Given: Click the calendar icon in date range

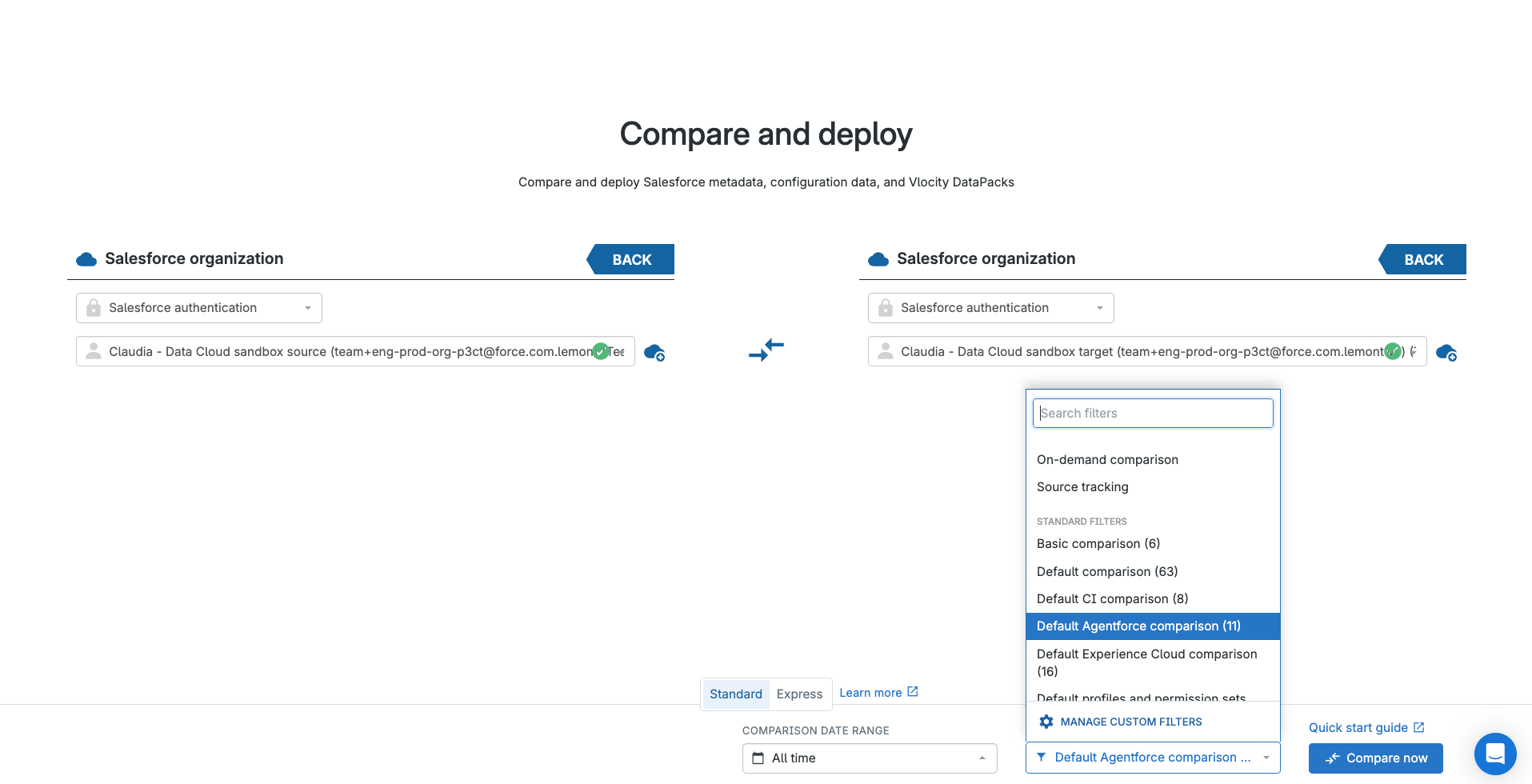Looking at the screenshot, I should [758, 758].
